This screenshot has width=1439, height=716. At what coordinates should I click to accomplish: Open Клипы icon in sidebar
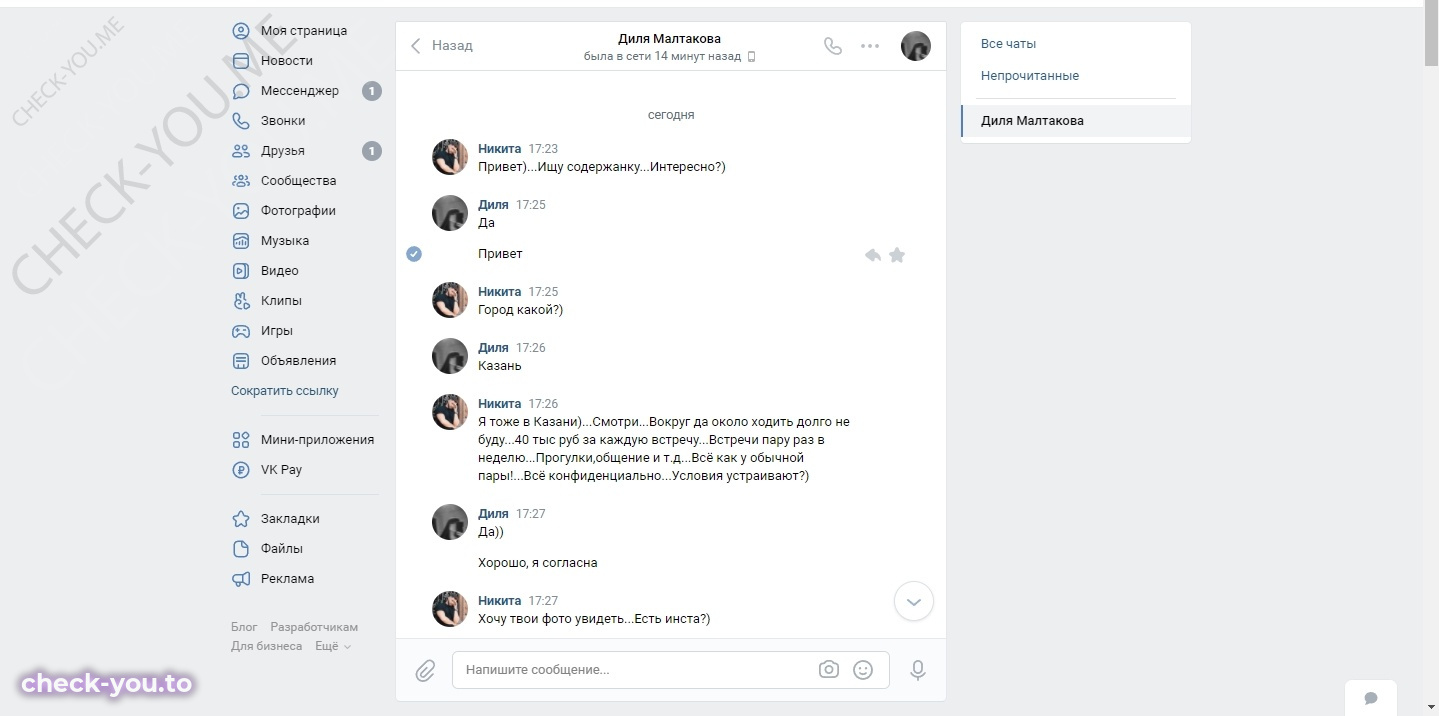tap(241, 301)
